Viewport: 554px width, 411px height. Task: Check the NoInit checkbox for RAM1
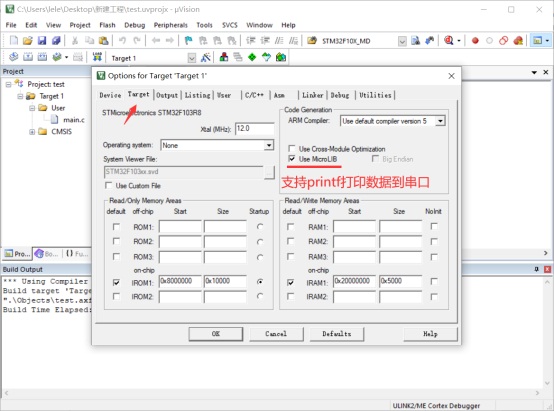point(434,226)
